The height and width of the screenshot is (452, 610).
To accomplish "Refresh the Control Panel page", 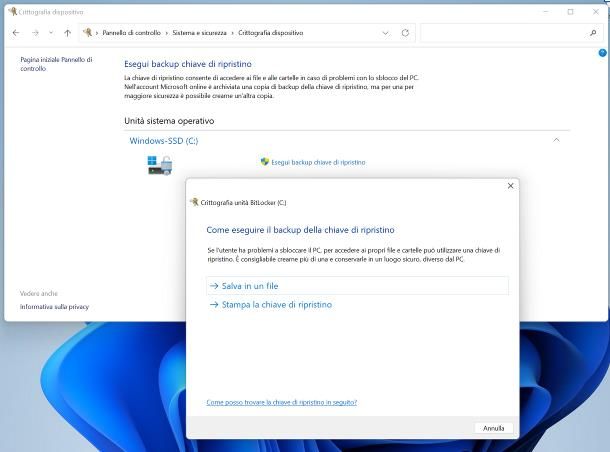I will click(405, 33).
